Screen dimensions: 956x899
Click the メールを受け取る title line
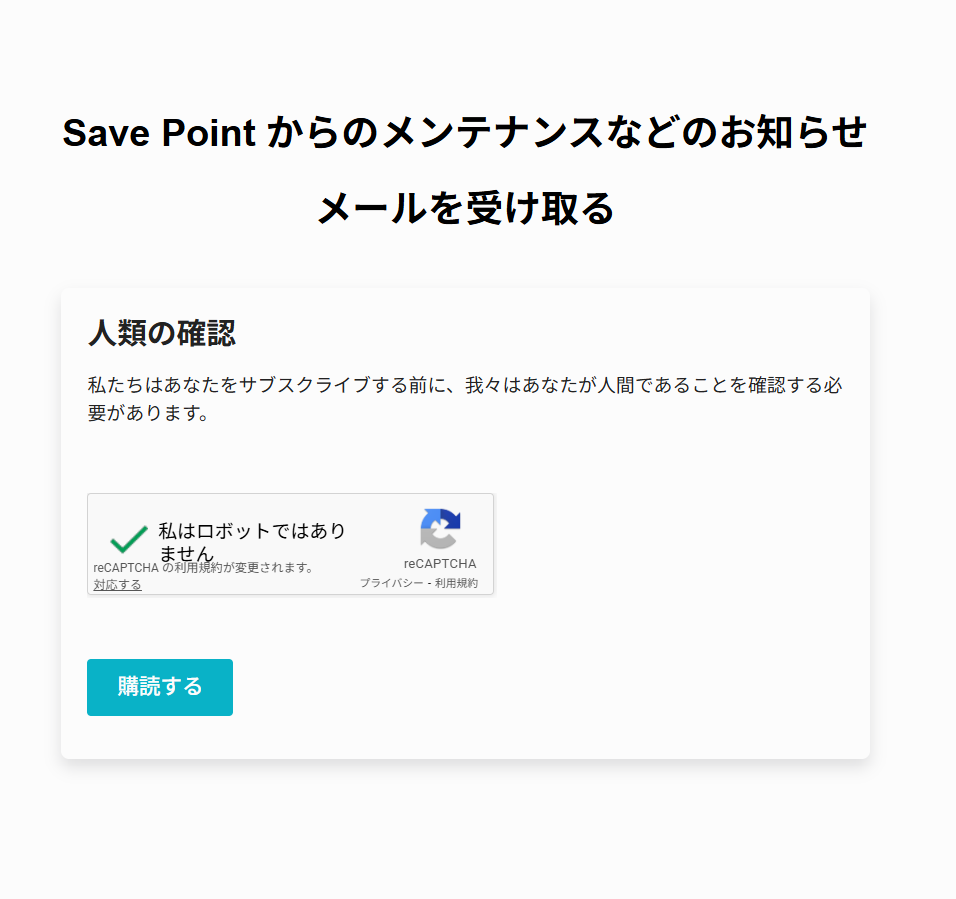click(x=465, y=209)
